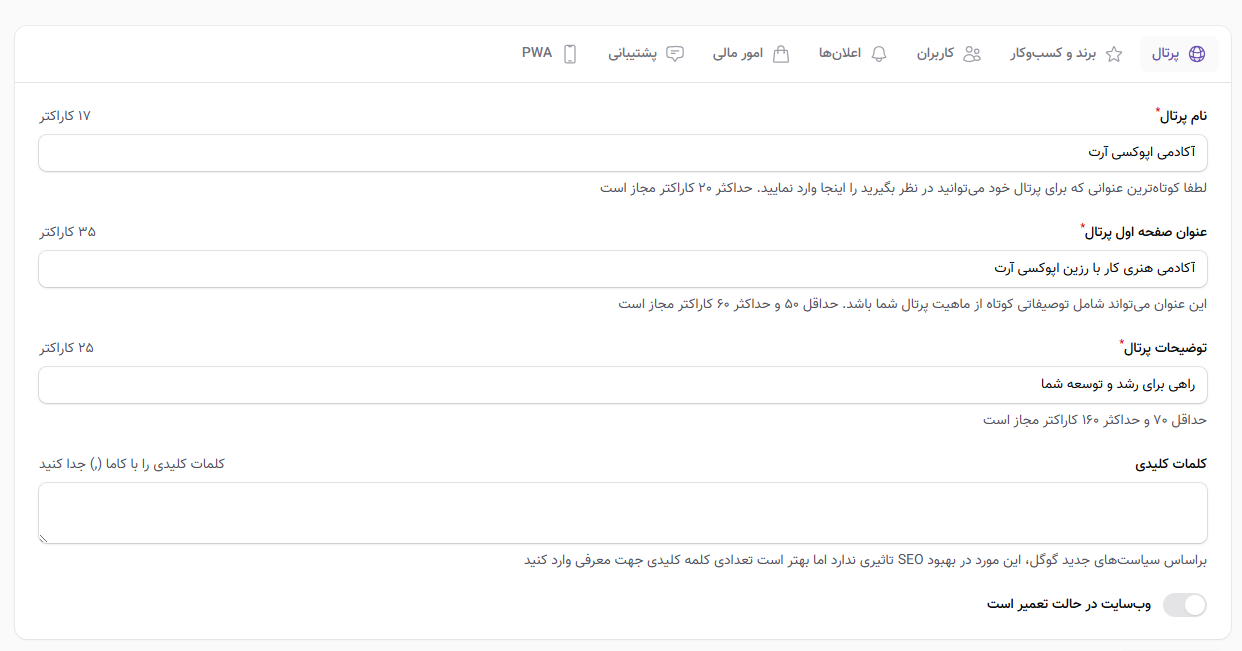This screenshot has height=651, width=1242.
Task: Click the hint کلمات کلیدی را با کاما جدا کنید
Action: 132,464
